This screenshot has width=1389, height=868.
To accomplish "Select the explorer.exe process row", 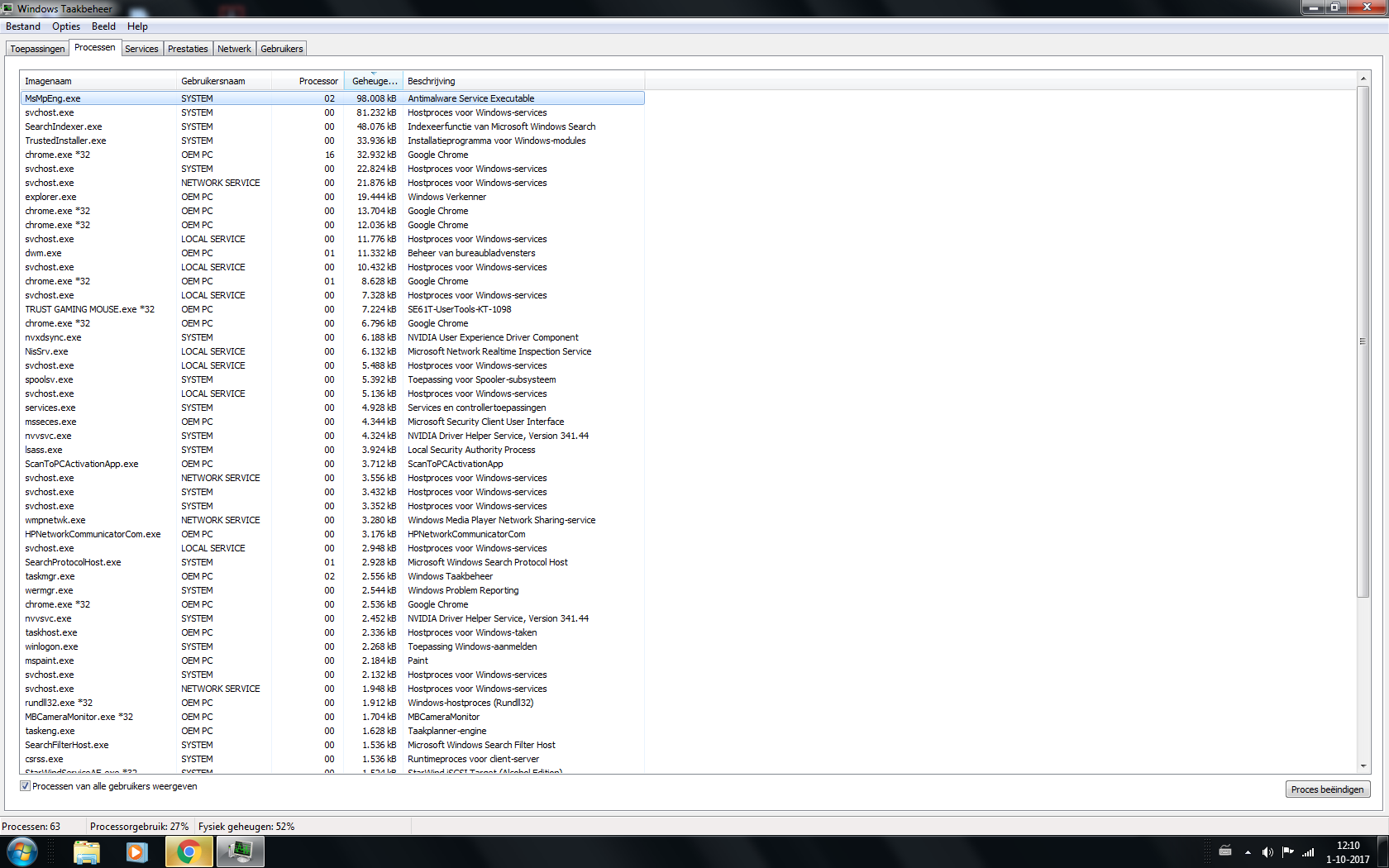I will 332,197.
